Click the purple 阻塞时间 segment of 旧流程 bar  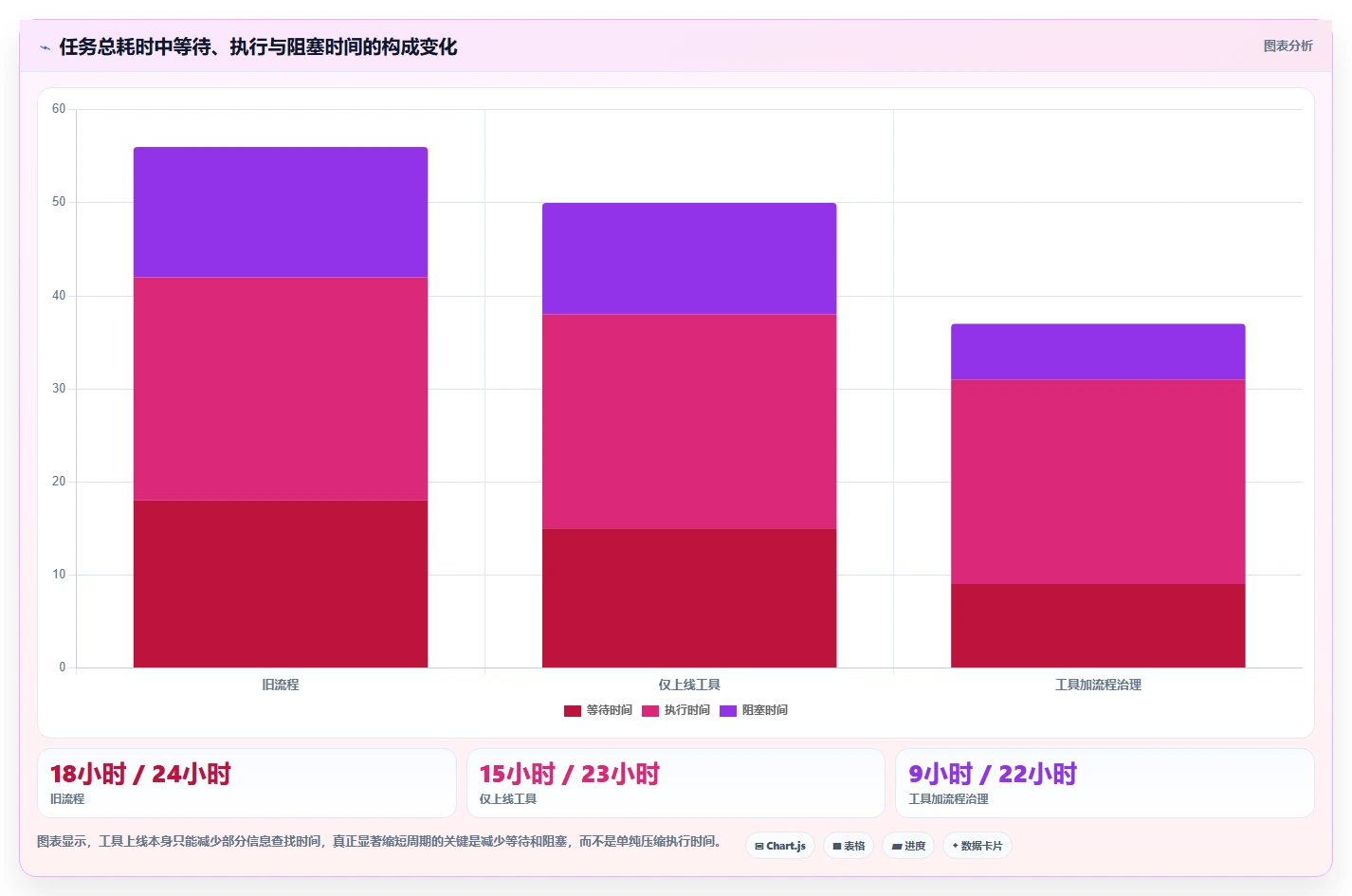[x=281, y=212]
